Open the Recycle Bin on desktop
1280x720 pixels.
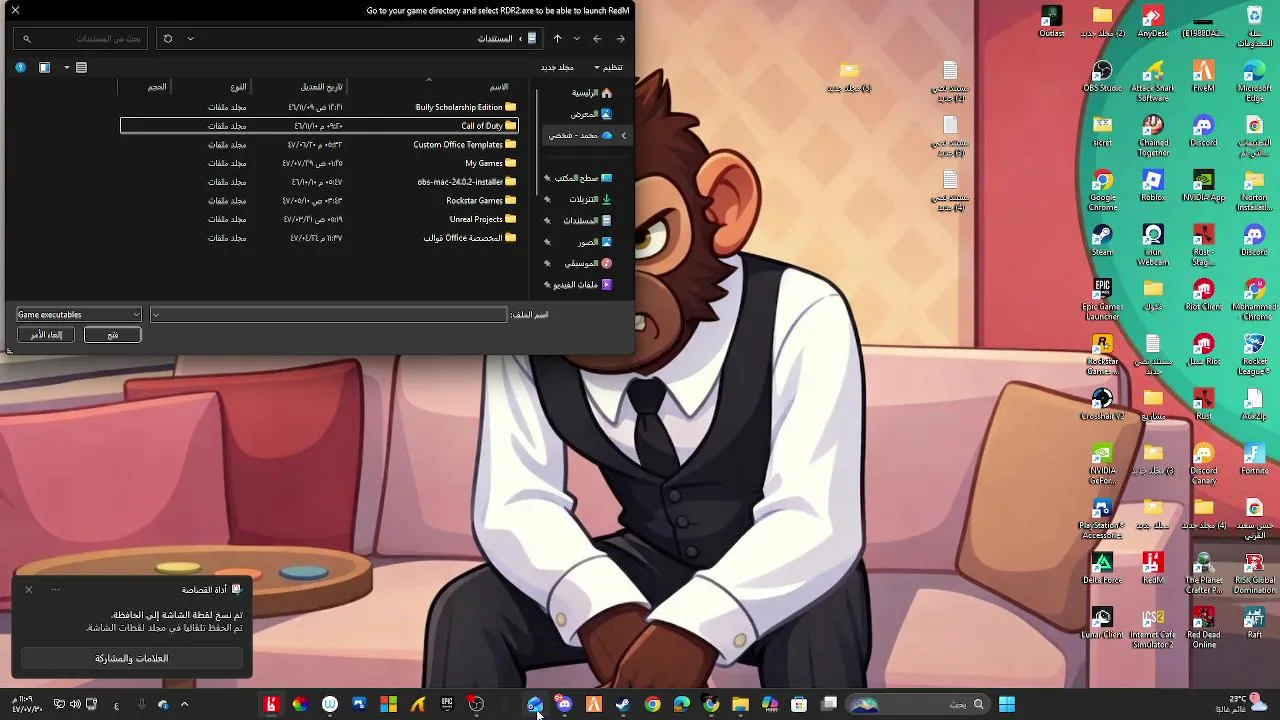[x=1254, y=27]
